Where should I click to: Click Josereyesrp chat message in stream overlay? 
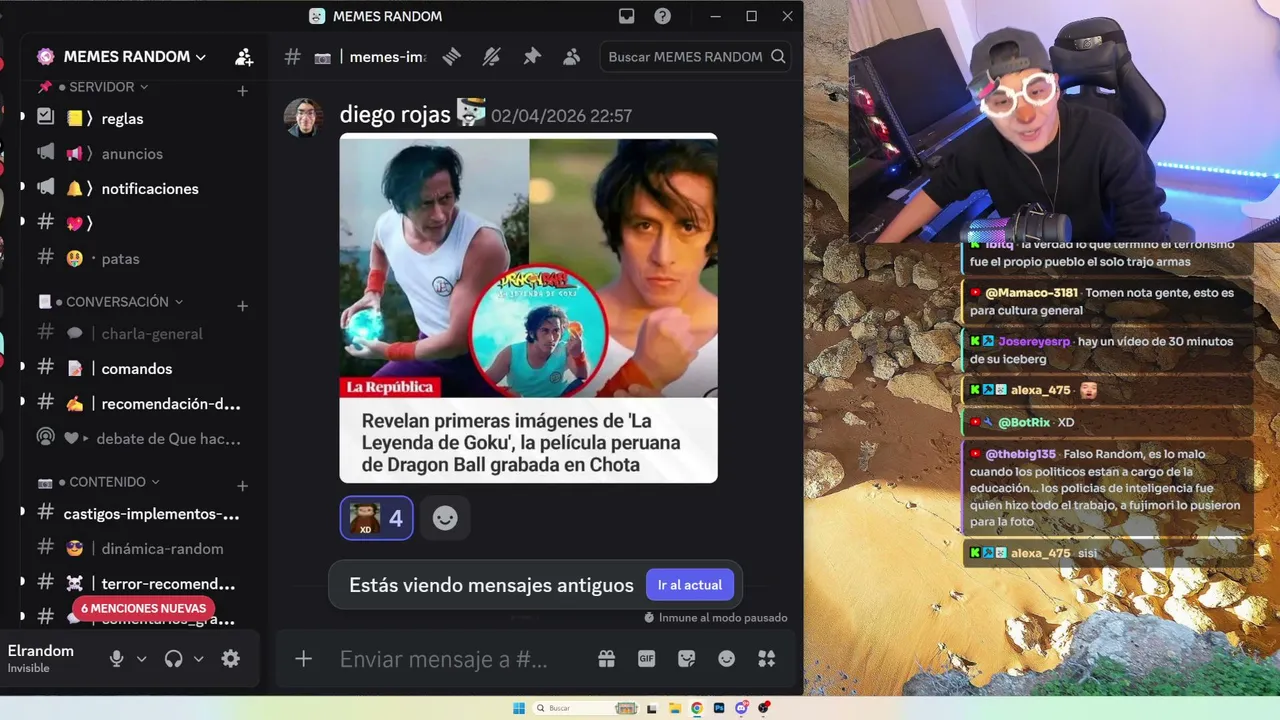coord(1106,350)
